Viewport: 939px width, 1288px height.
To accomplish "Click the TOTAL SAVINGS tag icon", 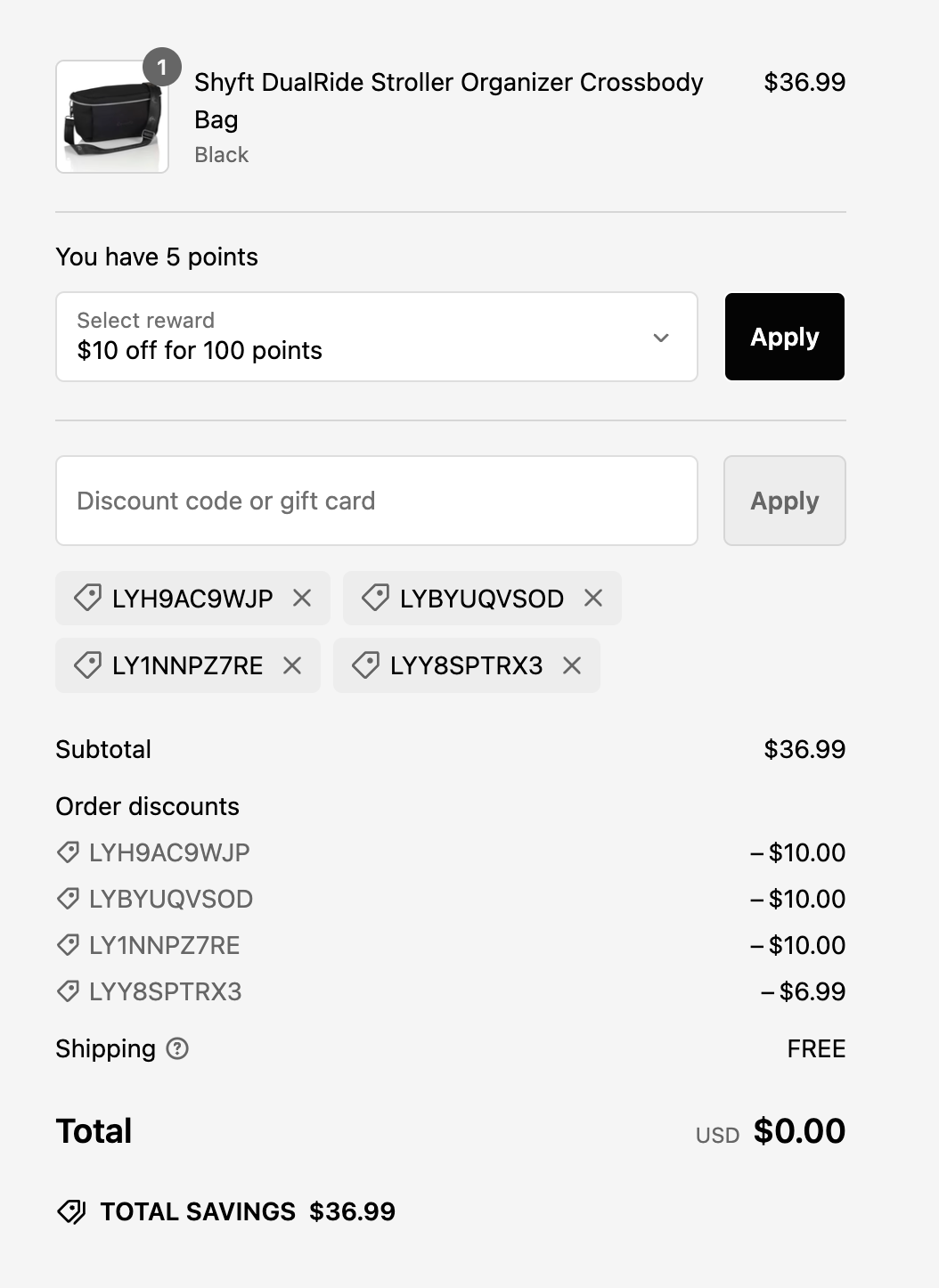I will point(72,1211).
